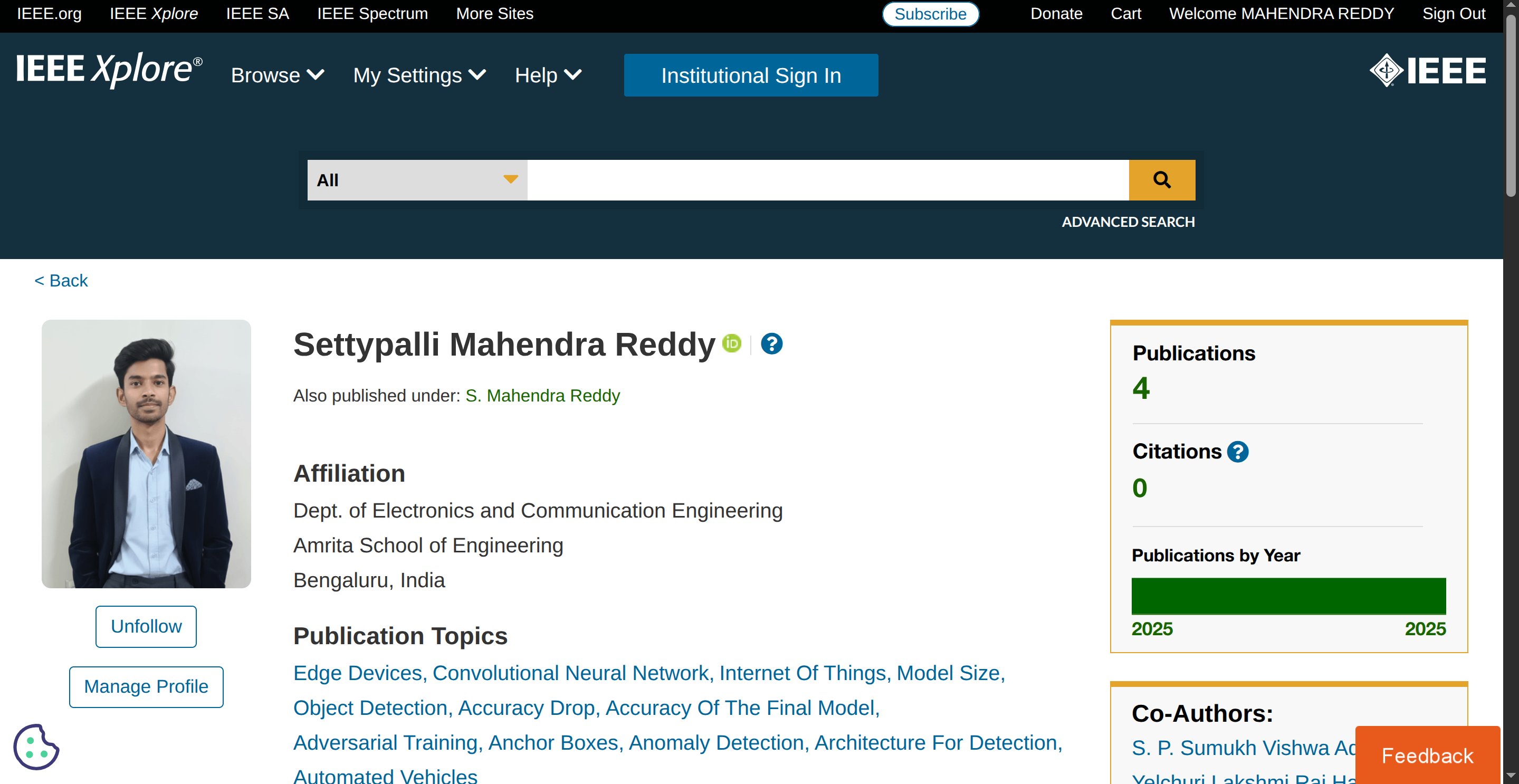Image resolution: width=1519 pixels, height=784 pixels.
Task: Toggle Unfollow for this author
Action: click(x=146, y=626)
